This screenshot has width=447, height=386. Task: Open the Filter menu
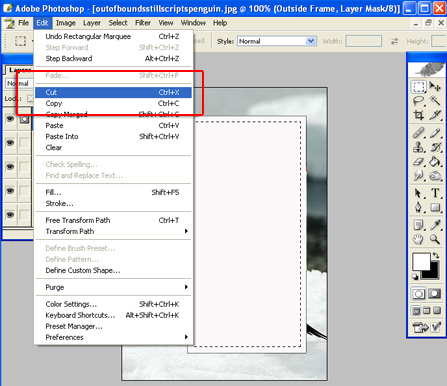pos(143,23)
